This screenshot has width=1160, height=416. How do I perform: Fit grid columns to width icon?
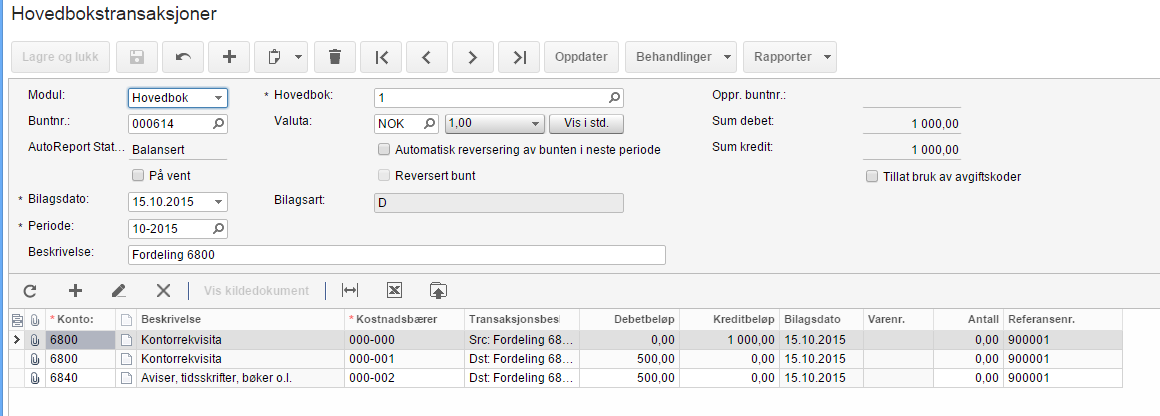[x=350, y=290]
